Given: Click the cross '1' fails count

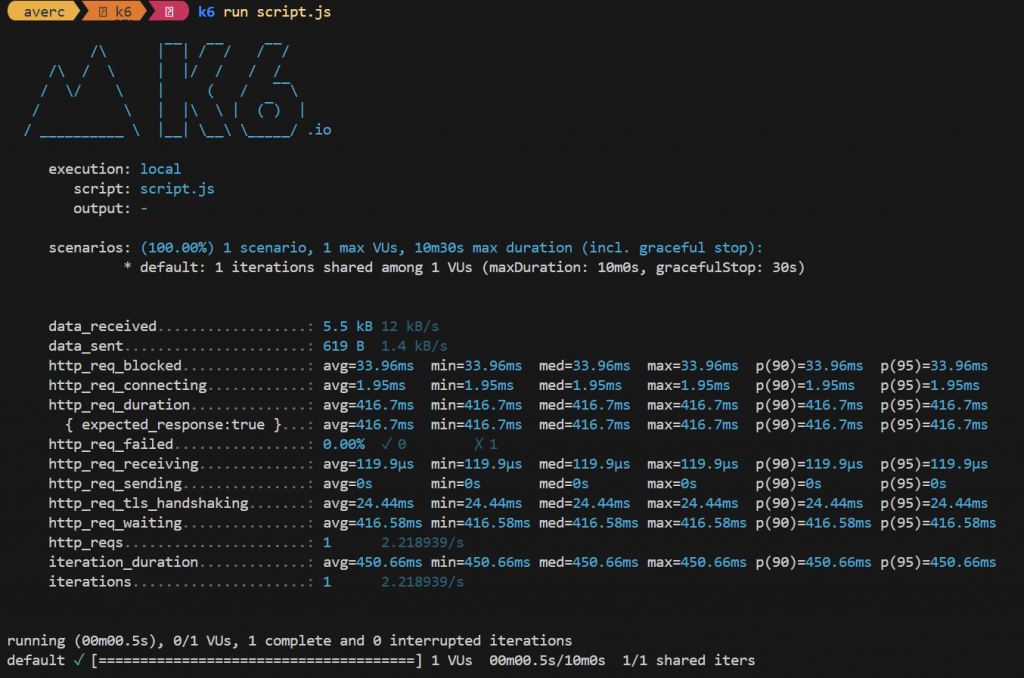Looking at the screenshot, I should 485,444.
